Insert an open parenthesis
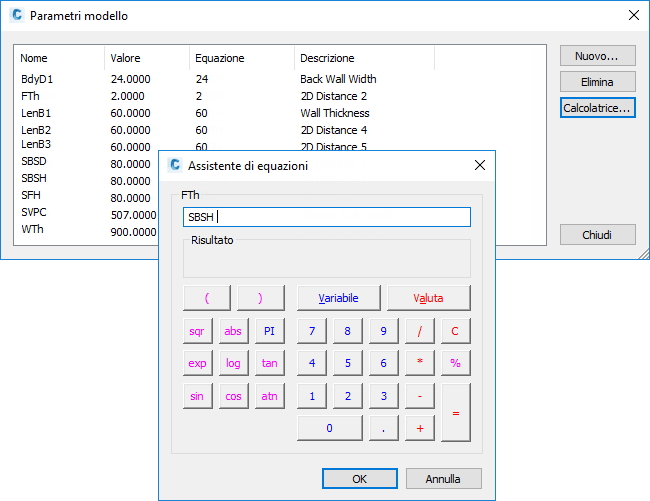This screenshot has width=650, height=501. pyautogui.click(x=207, y=298)
